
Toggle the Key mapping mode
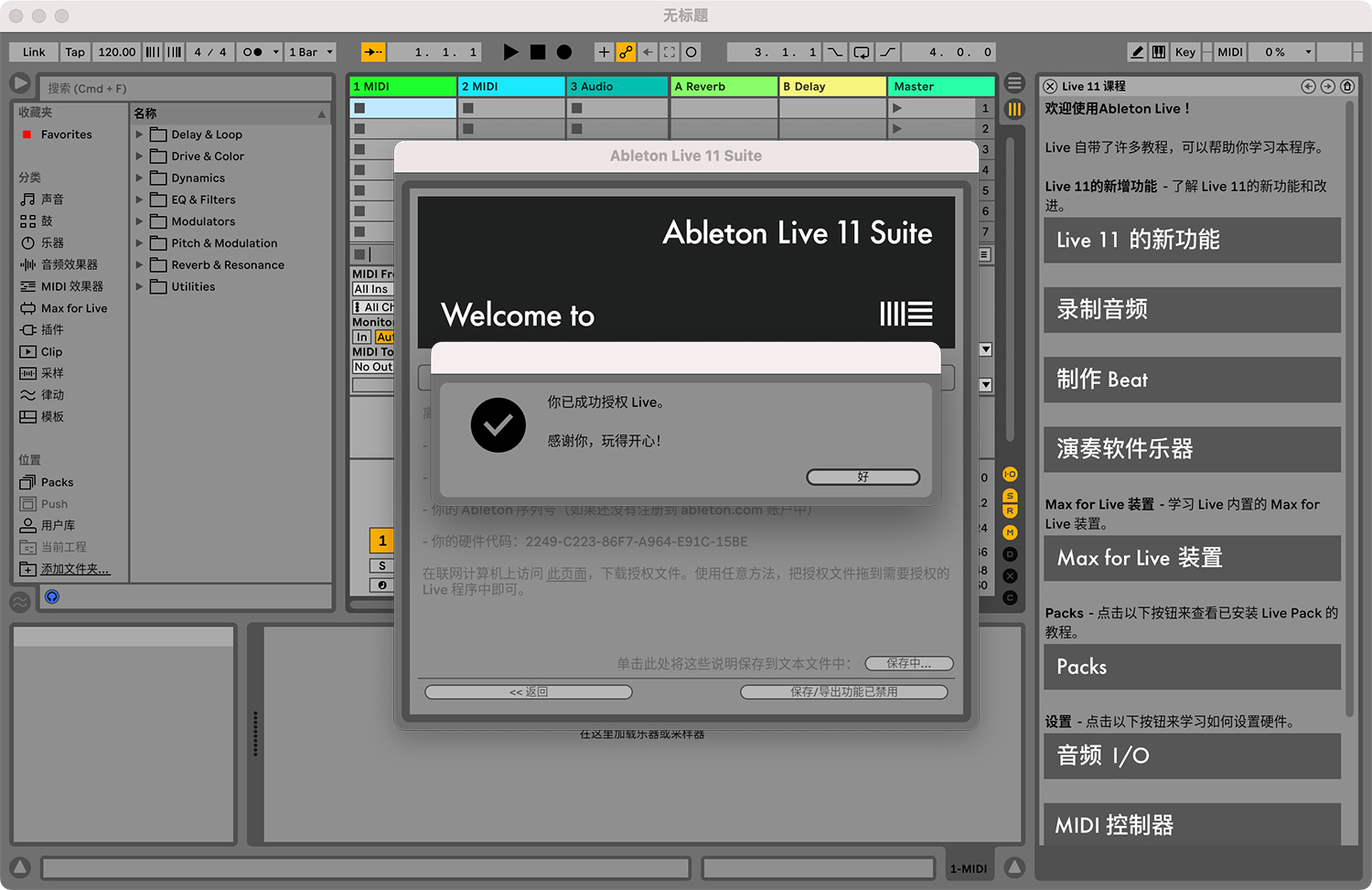(1185, 52)
